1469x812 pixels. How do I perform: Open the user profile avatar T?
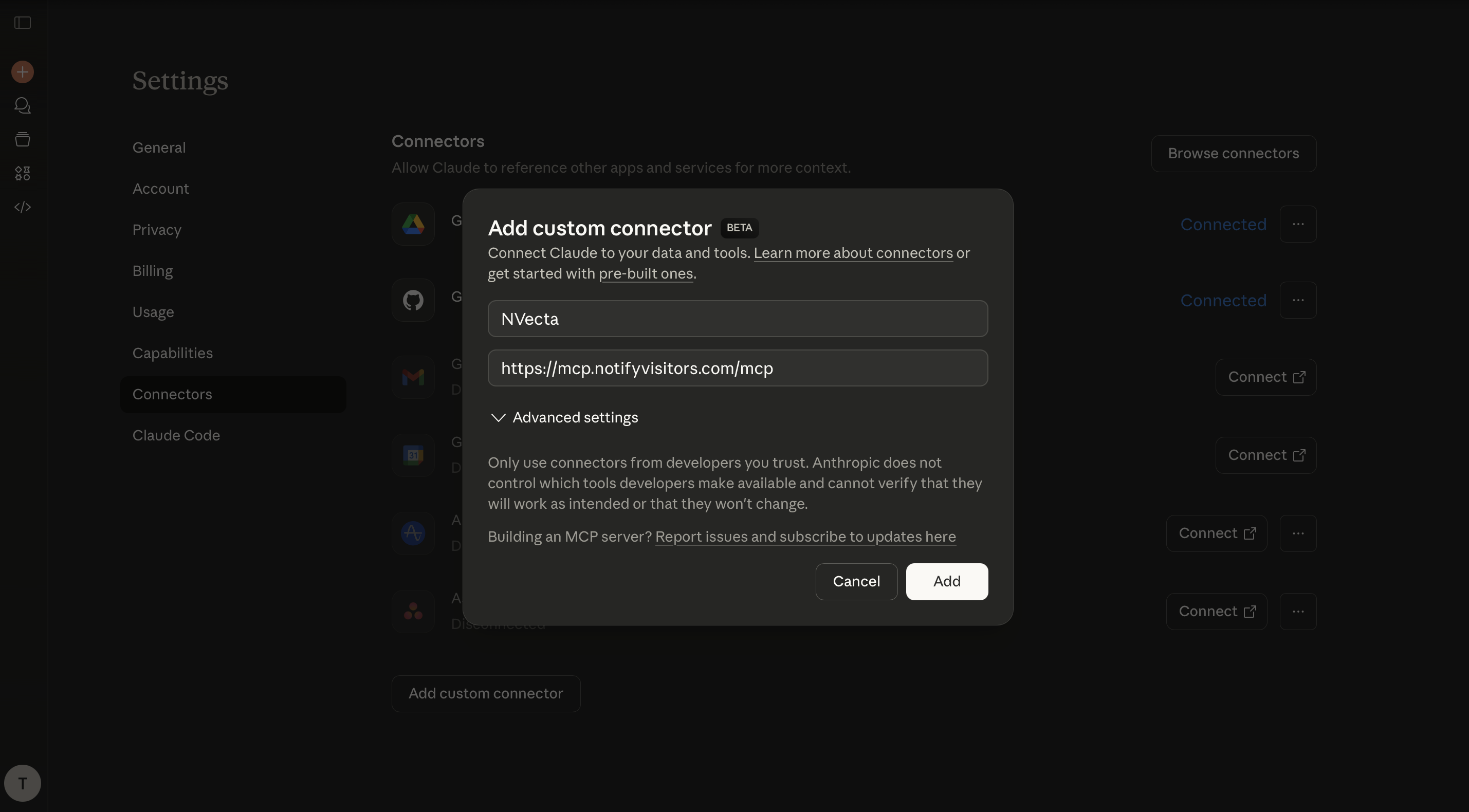pos(22,783)
